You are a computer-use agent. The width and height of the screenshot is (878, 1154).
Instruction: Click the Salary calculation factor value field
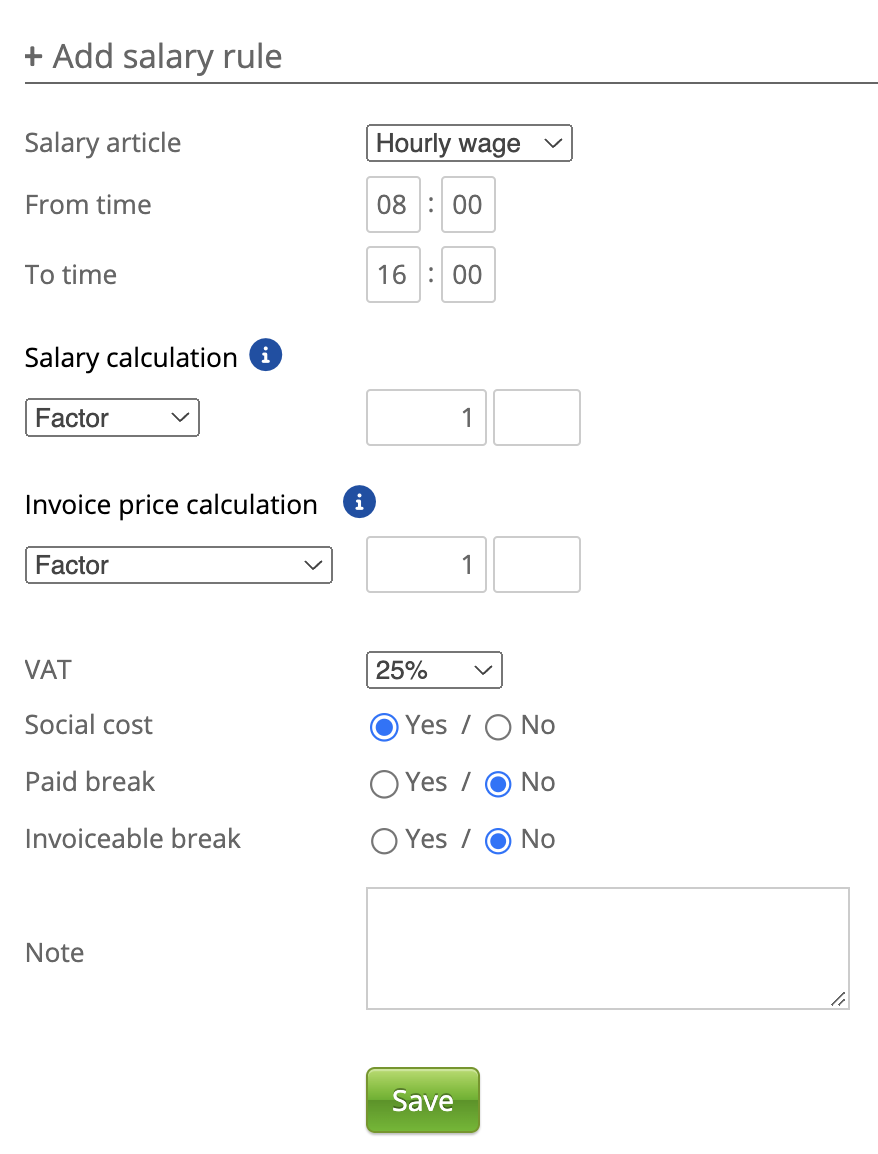tap(426, 418)
